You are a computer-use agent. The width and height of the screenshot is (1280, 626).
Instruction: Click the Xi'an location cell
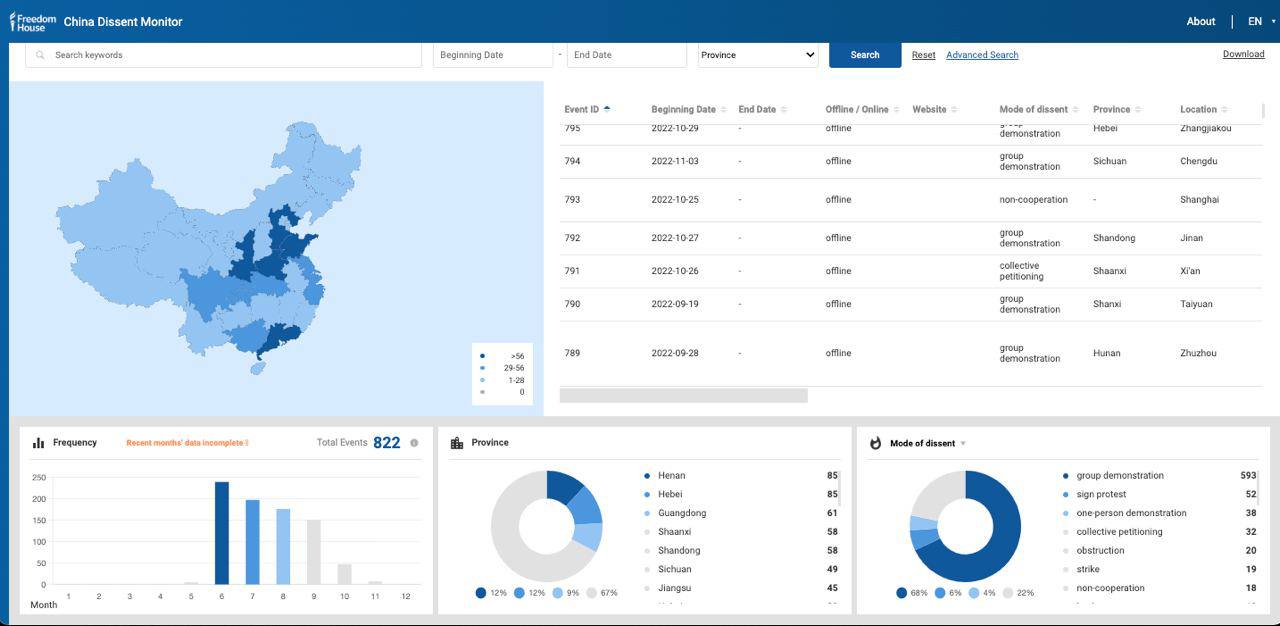(1190, 271)
